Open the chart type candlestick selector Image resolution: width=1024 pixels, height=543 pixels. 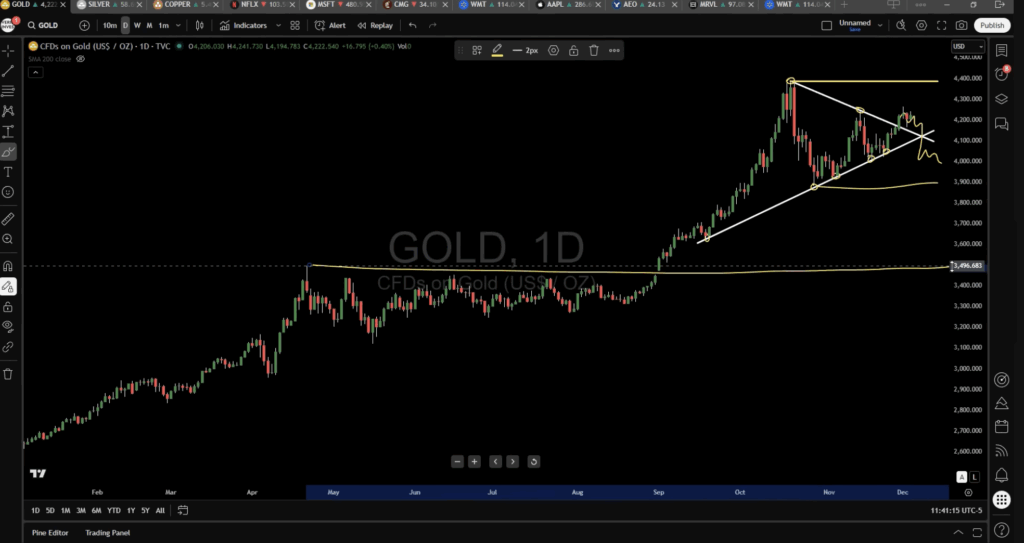pyautogui.click(x=201, y=25)
